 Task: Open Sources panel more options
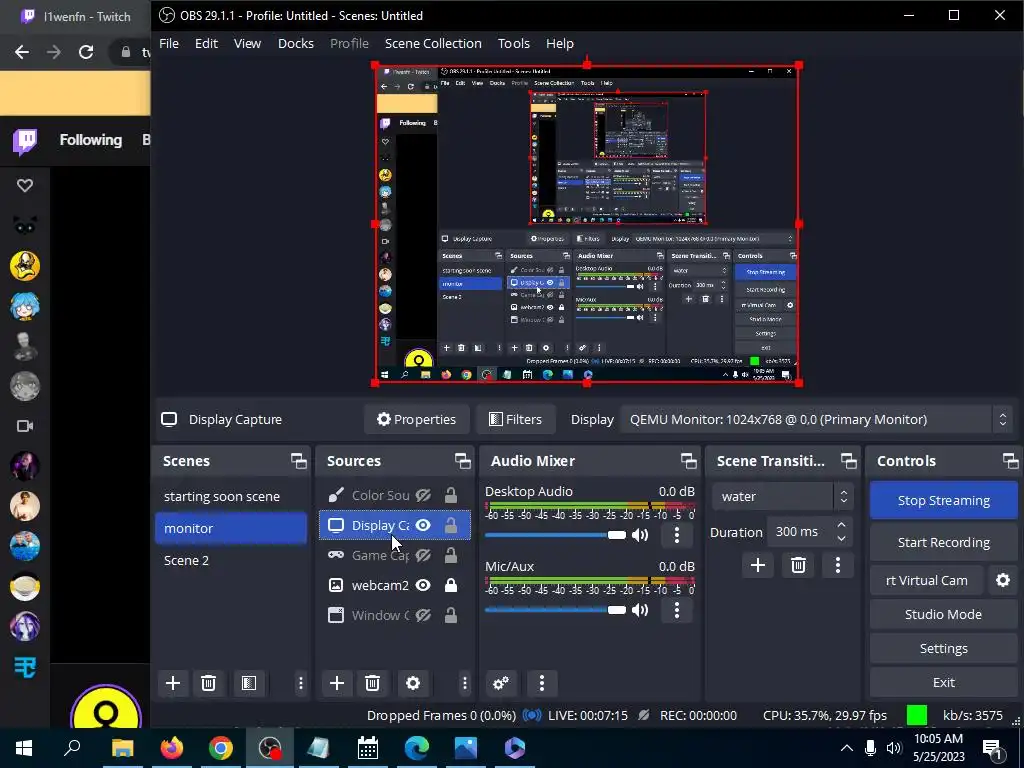[464, 683]
